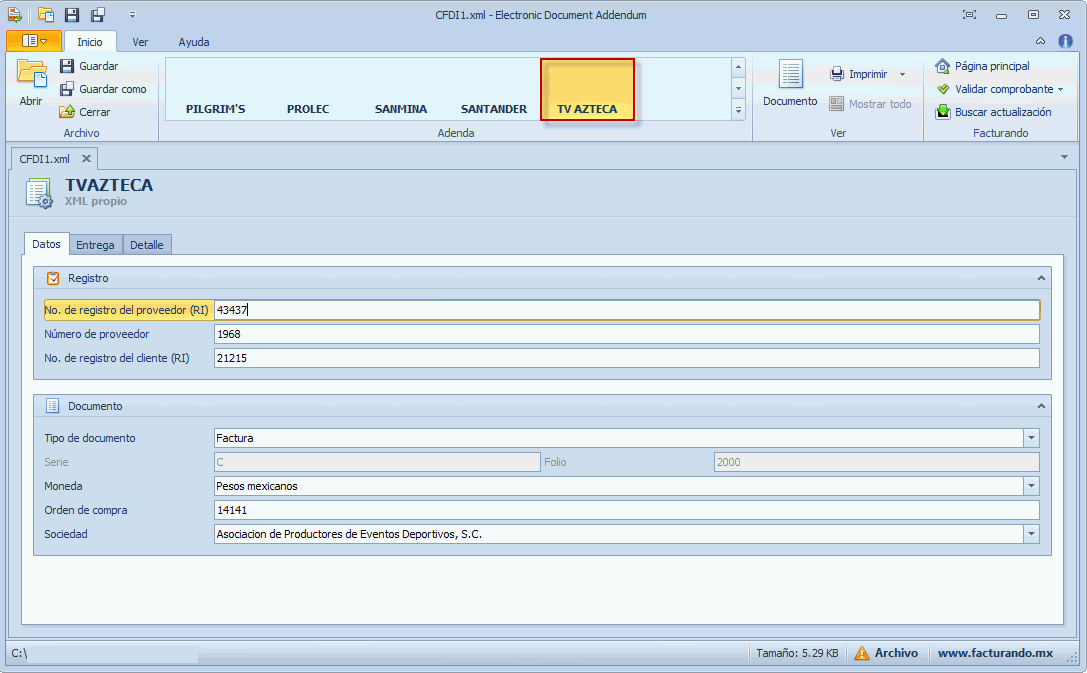The image size is (1087, 673).
Task: Click the Orden de compra field
Action: [x=627, y=510]
